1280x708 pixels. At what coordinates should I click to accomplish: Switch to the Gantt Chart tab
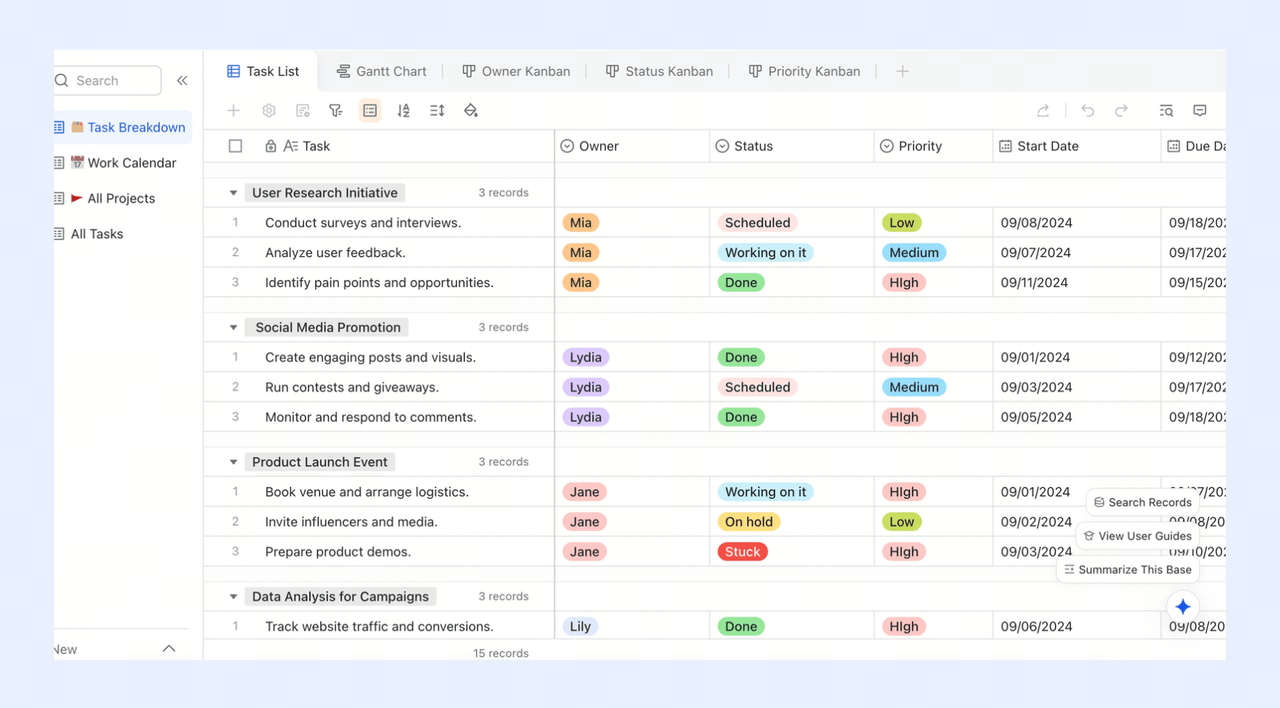pyautogui.click(x=381, y=71)
